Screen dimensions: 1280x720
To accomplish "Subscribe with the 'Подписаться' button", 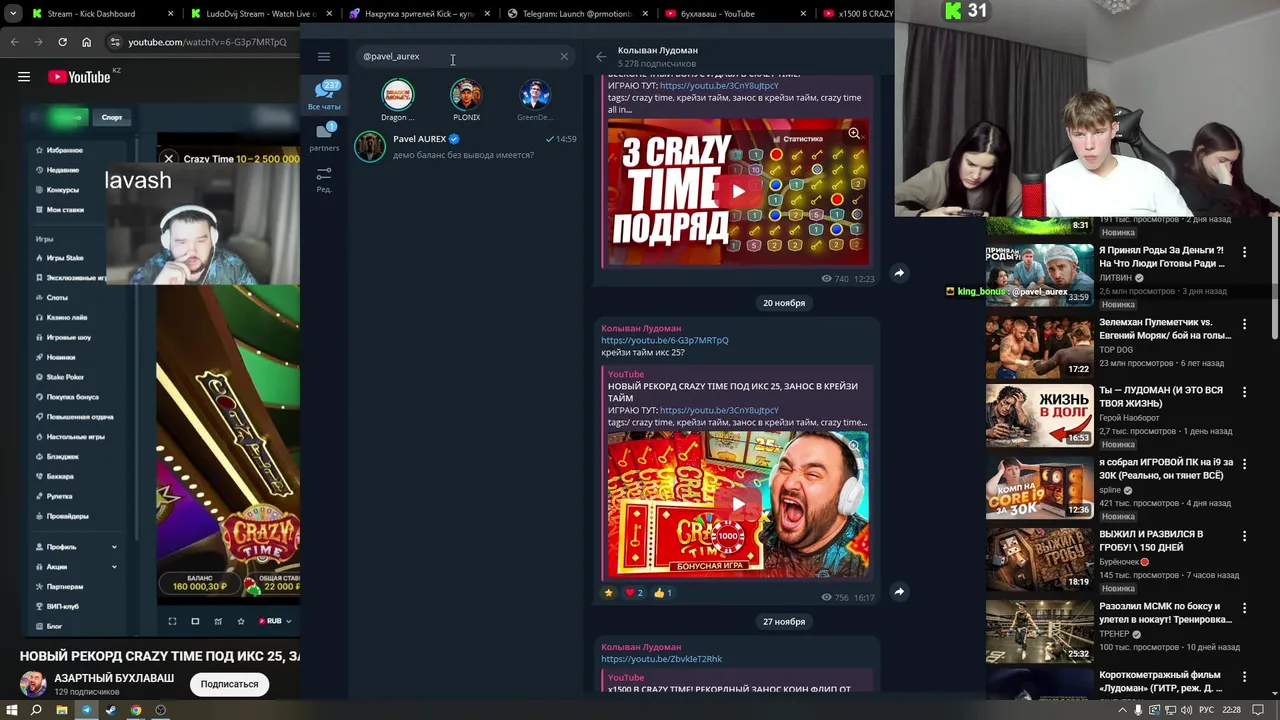I will 229,684.
